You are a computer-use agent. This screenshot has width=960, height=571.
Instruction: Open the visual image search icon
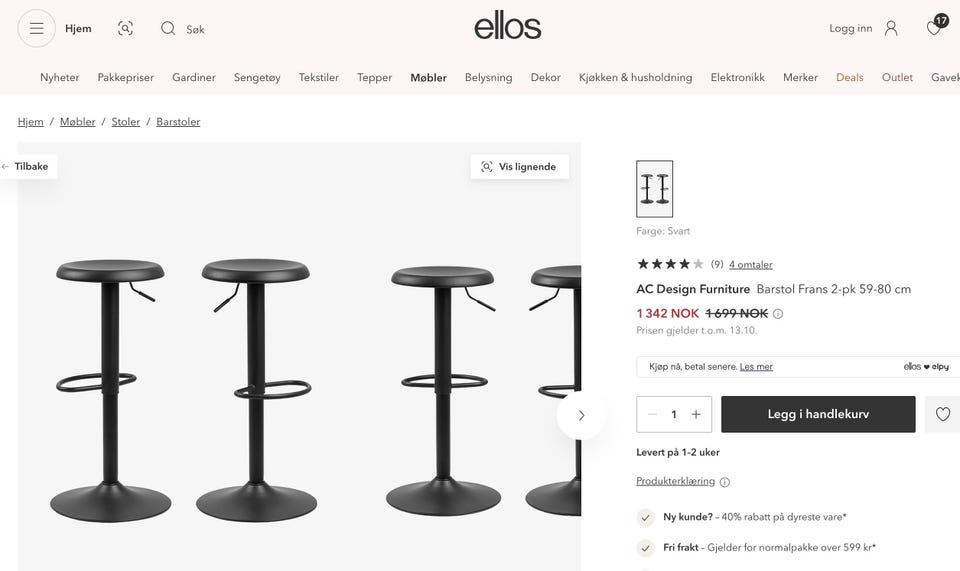pyautogui.click(x=125, y=28)
